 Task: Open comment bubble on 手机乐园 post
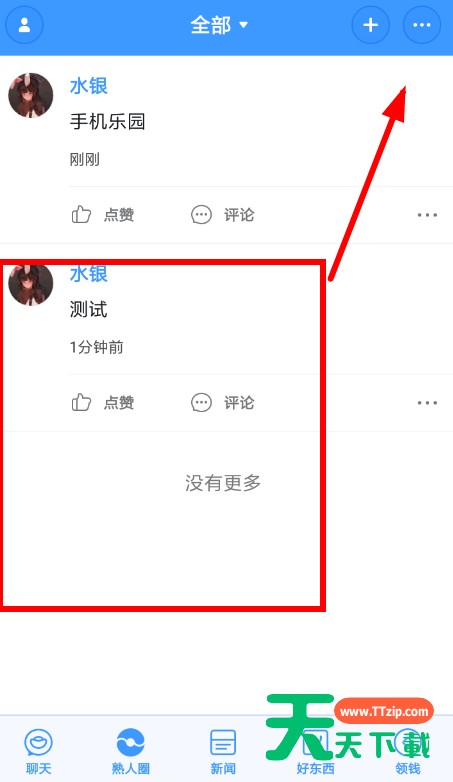pyautogui.click(x=201, y=215)
